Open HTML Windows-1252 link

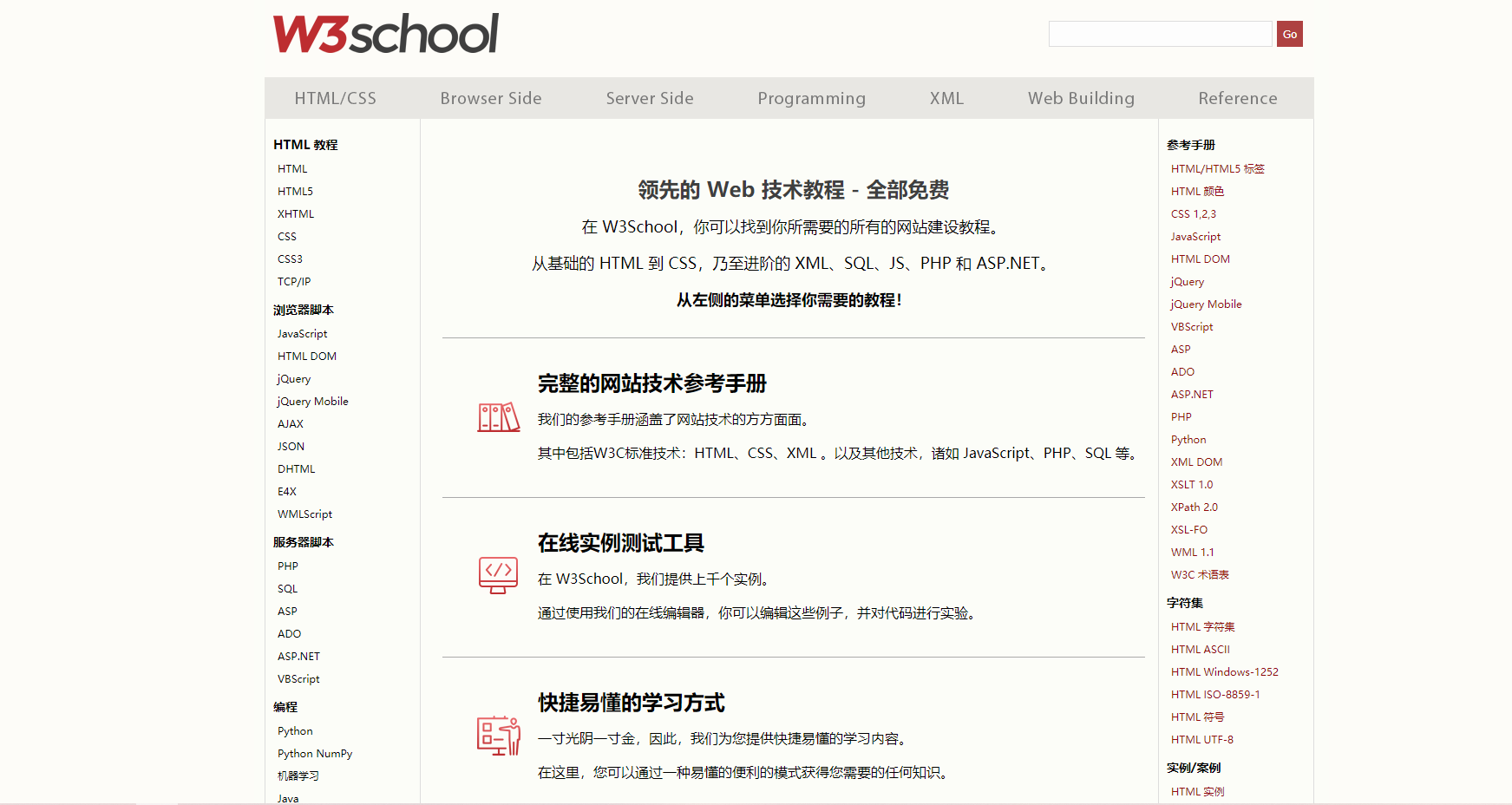tap(1225, 671)
